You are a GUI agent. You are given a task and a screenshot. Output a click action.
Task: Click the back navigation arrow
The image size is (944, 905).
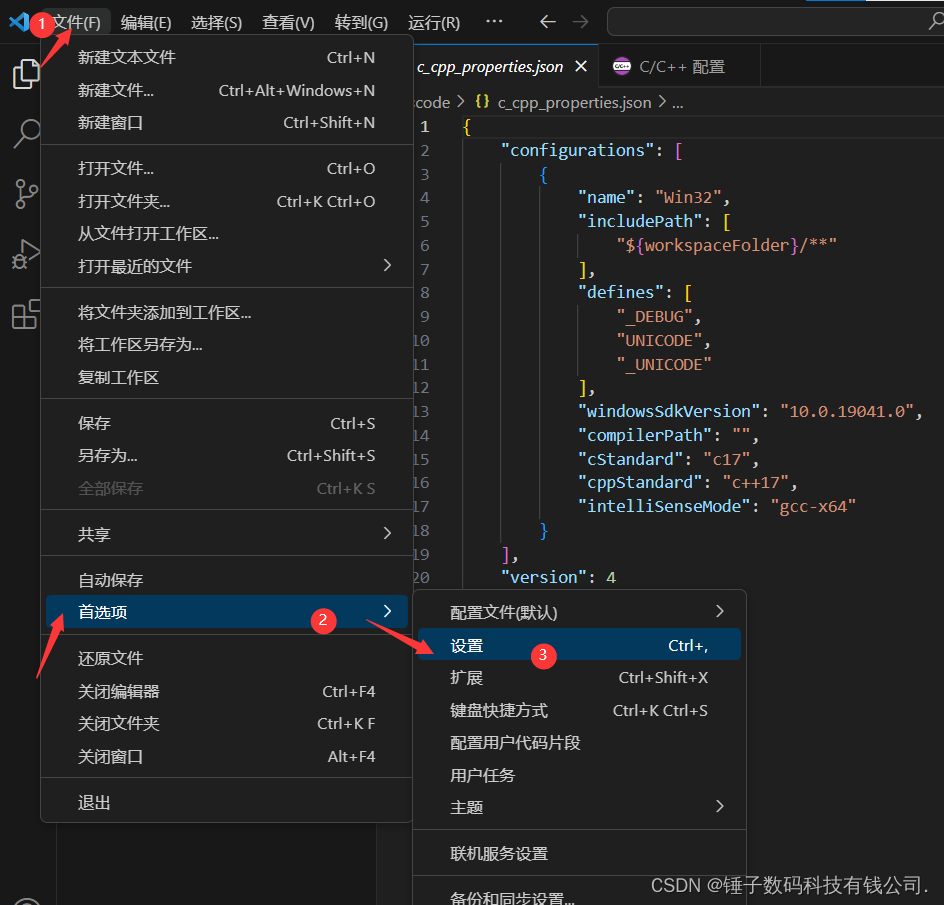[x=548, y=20]
